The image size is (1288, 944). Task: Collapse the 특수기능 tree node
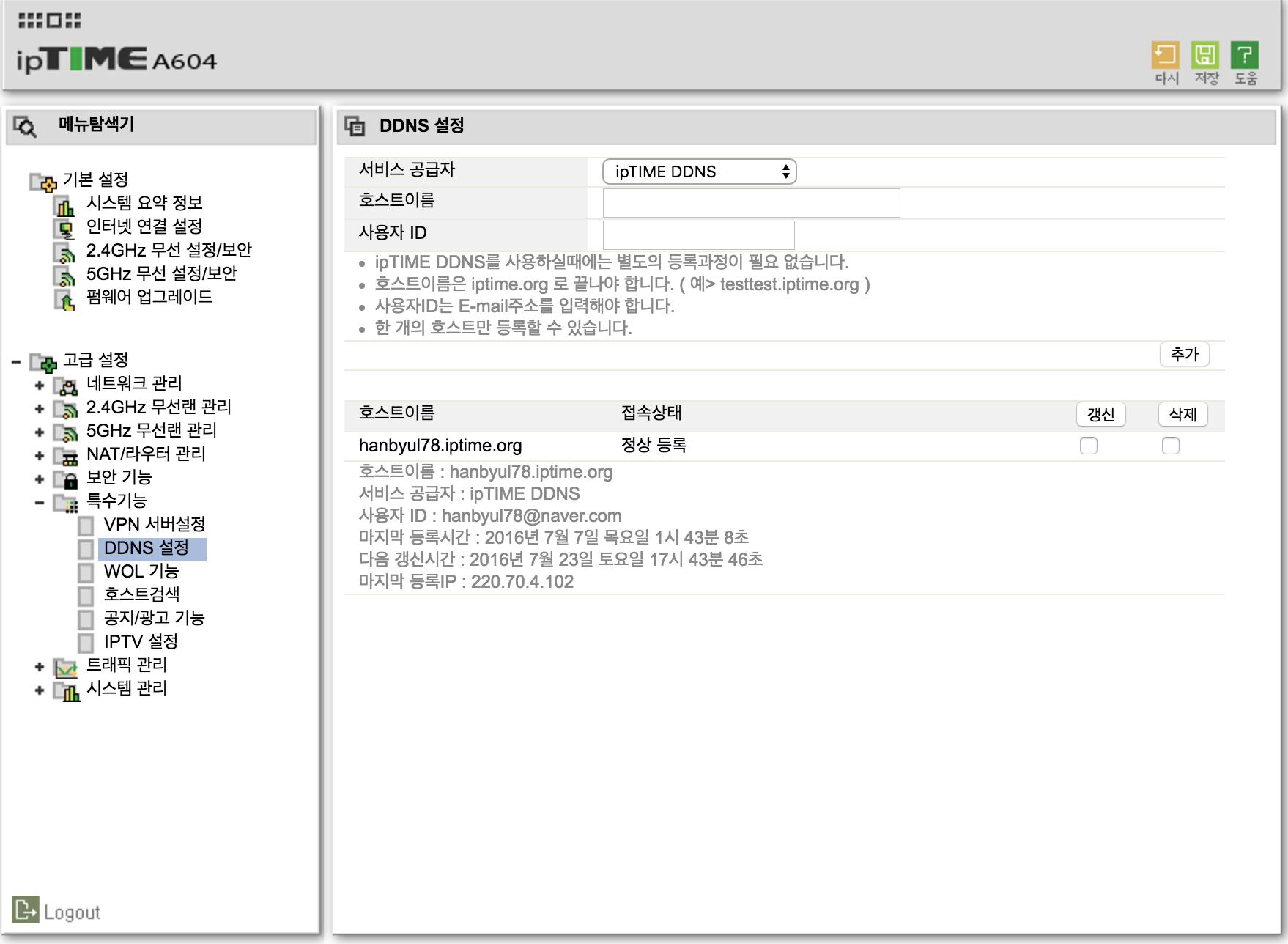tap(40, 503)
